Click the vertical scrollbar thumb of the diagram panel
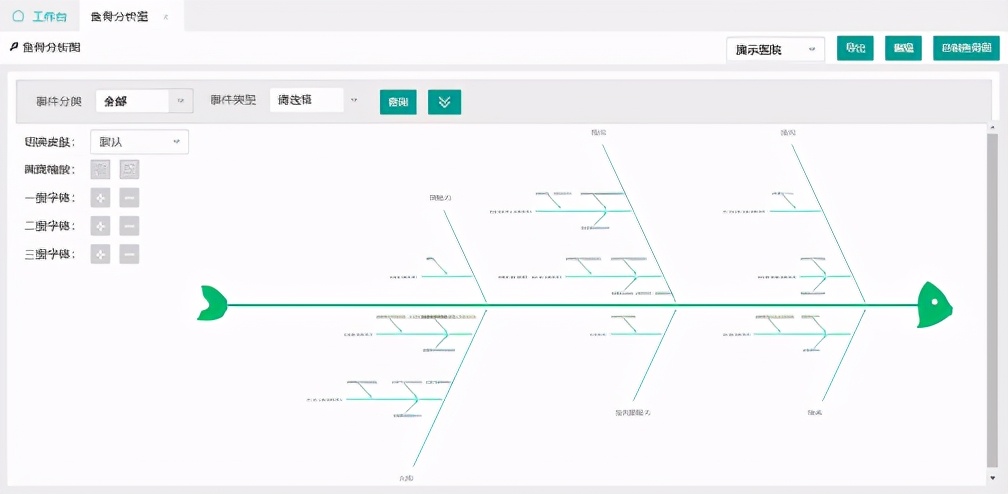Image resolution: width=1008 pixels, height=494 pixels. [993, 301]
